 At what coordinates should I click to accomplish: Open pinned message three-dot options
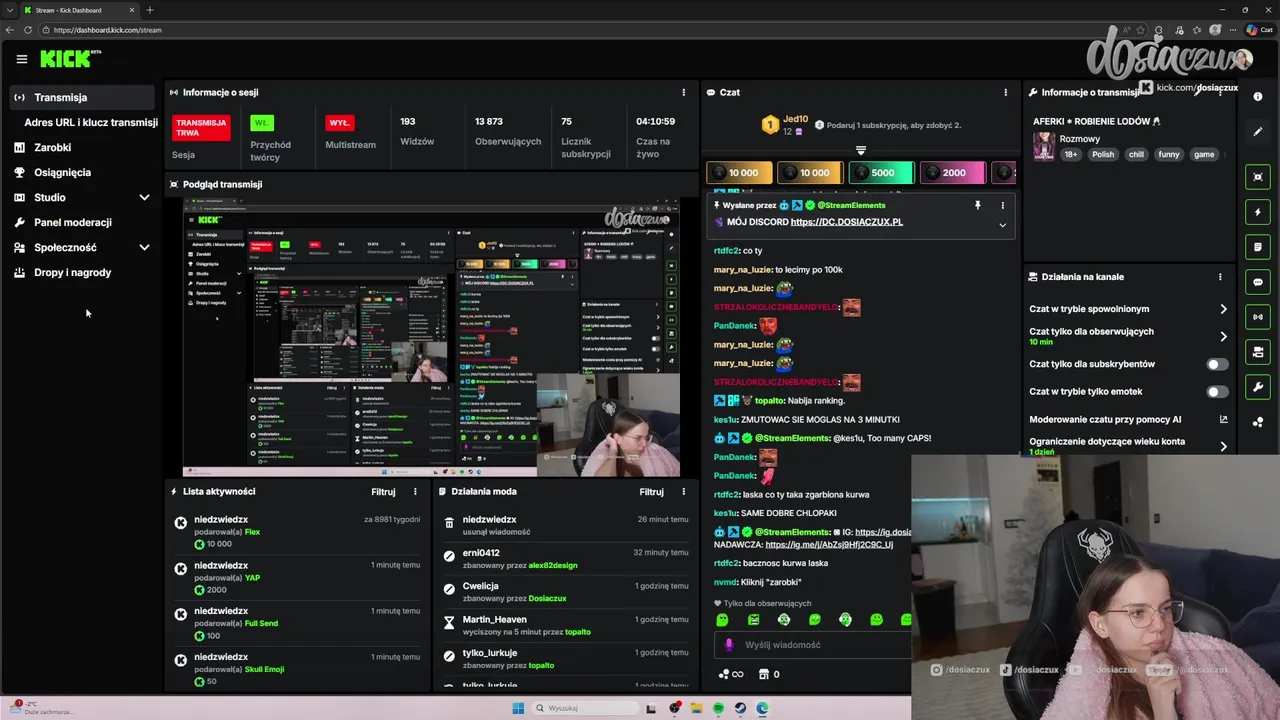(x=1002, y=205)
